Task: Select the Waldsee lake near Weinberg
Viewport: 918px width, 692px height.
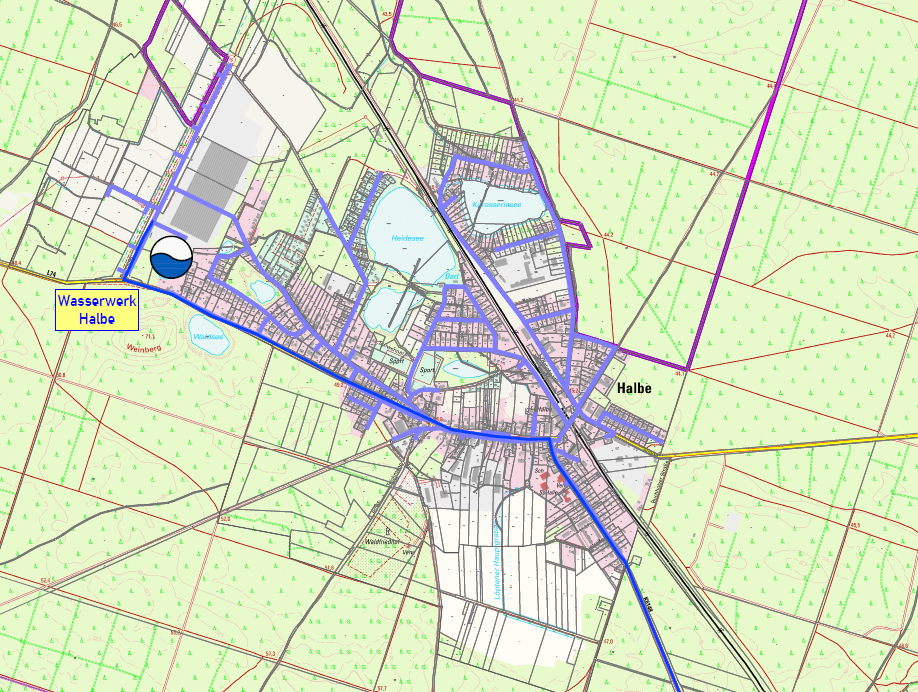Action: 209,334
